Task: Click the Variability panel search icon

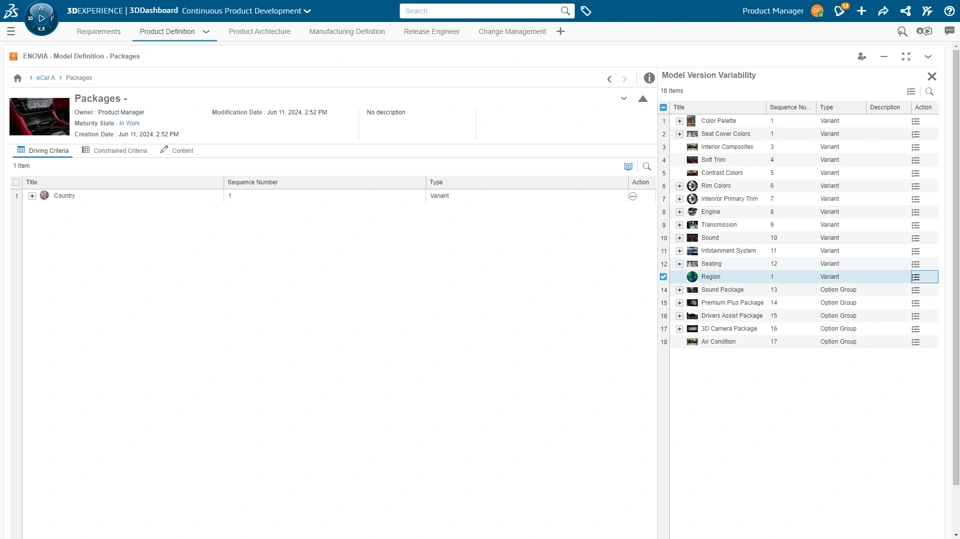Action: tap(929, 91)
